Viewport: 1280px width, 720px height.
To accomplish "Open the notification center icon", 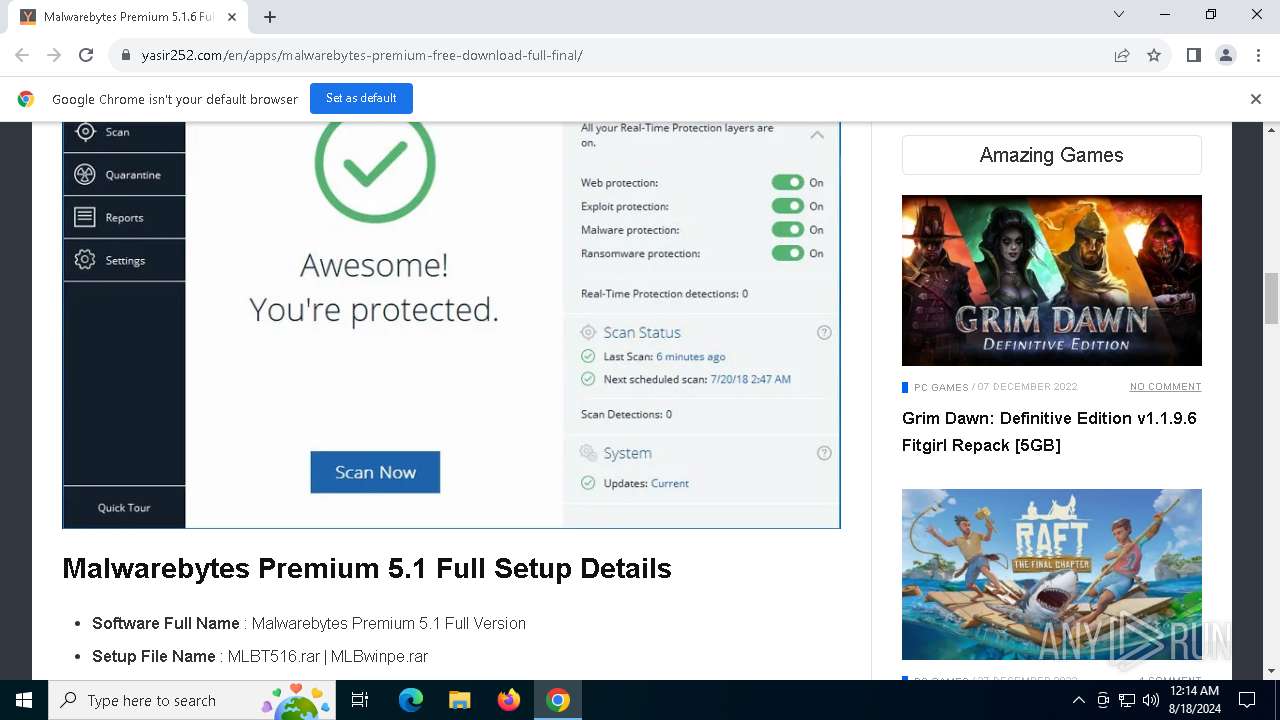I will coord(1247,700).
